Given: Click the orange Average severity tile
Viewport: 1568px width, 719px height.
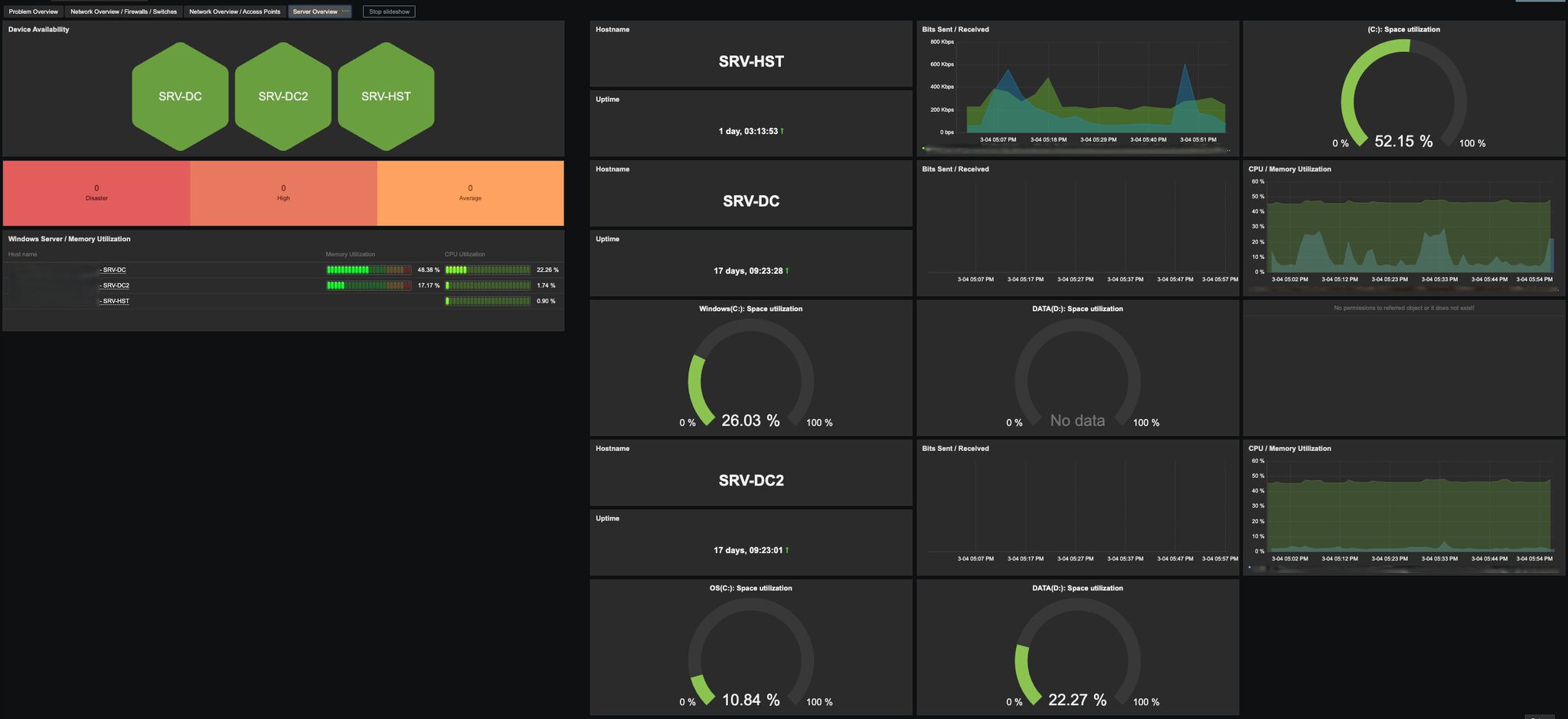Looking at the screenshot, I should click(x=470, y=193).
